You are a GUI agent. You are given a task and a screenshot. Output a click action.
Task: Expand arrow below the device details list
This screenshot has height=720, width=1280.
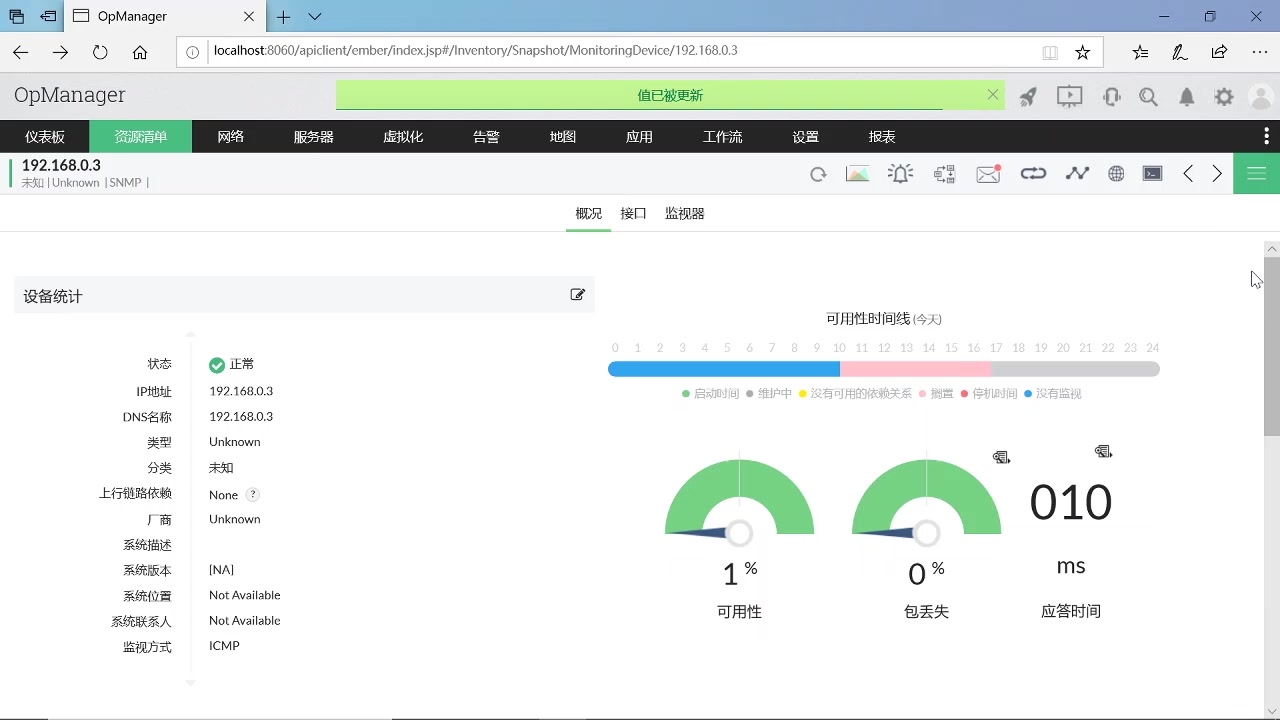coord(190,683)
